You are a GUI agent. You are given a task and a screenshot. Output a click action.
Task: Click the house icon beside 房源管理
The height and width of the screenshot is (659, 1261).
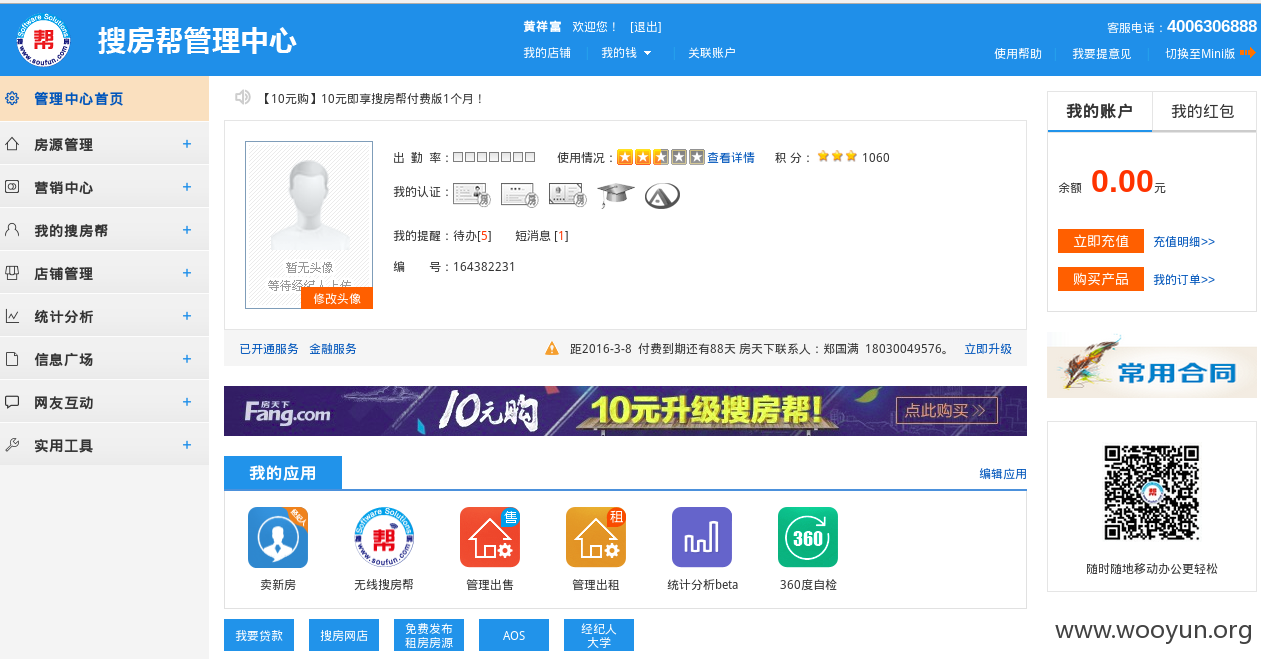point(12,144)
